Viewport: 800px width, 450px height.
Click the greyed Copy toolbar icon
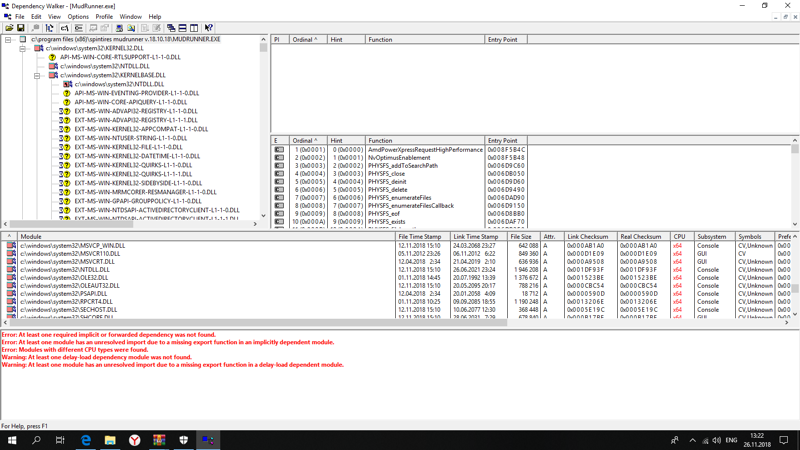[x=35, y=28]
